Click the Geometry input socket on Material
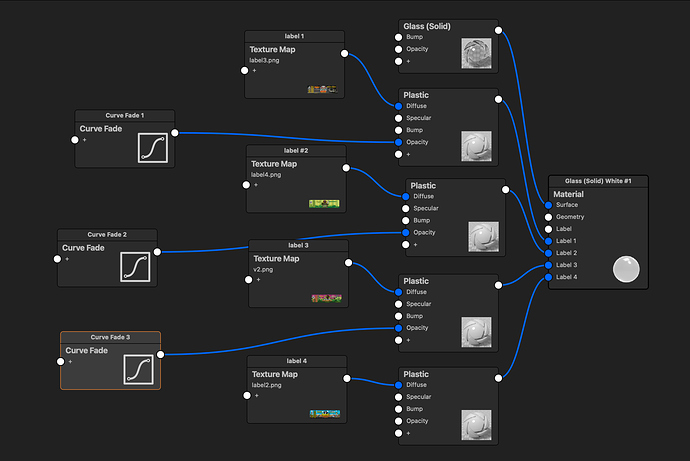 pyautogui.click(x=548, y=217)
